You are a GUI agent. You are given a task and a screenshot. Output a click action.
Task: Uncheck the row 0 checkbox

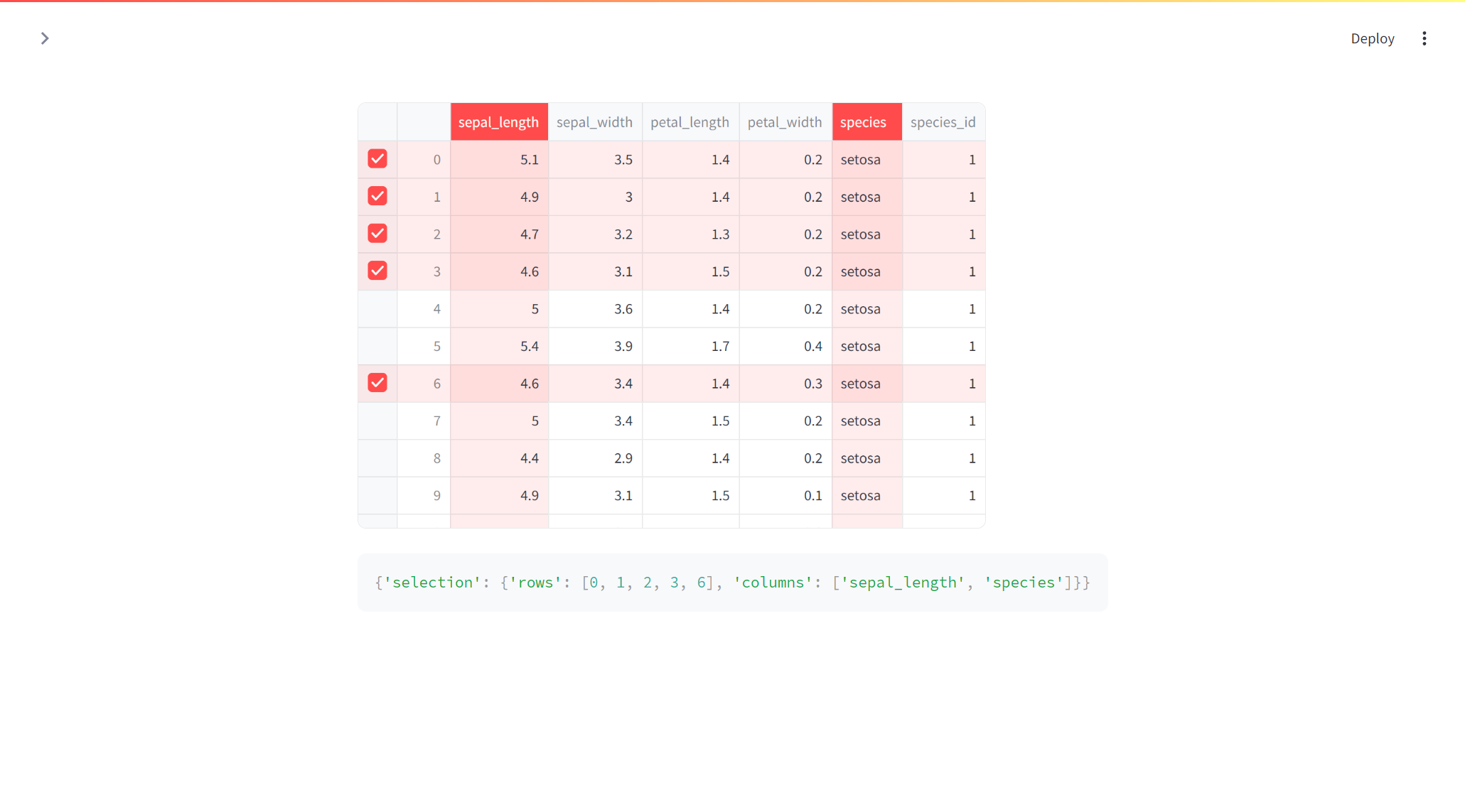(377, 159)
